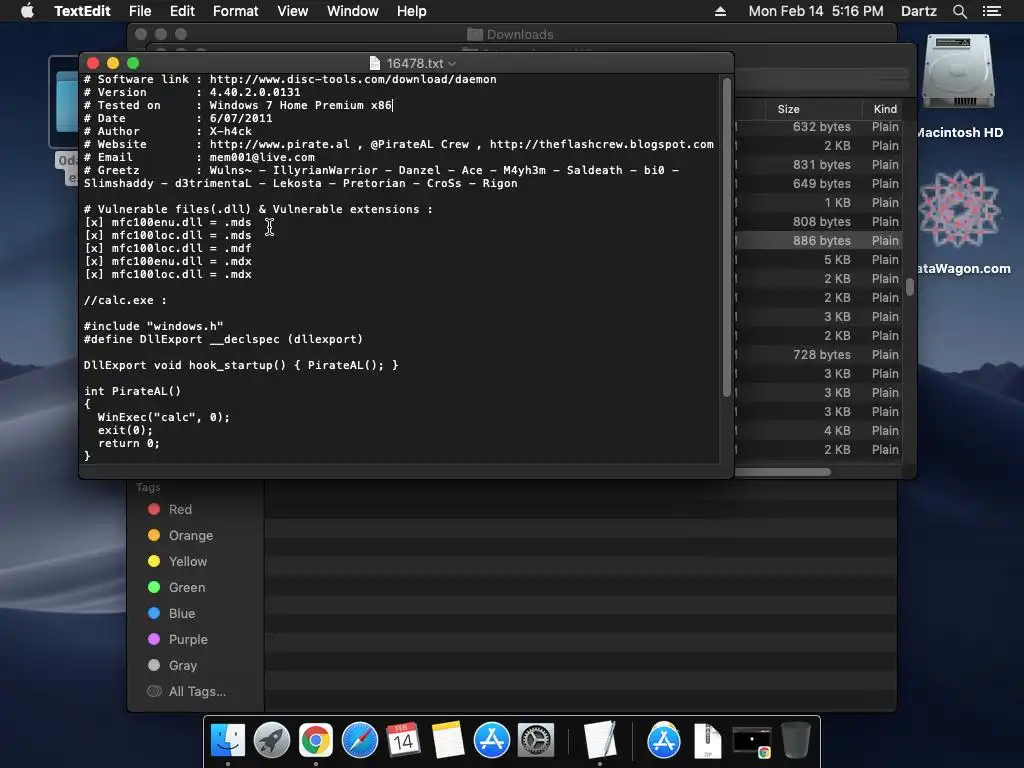Open the Applications folder stack in Dock
This screenshot has width=1024, height=768.
point(664,741)
